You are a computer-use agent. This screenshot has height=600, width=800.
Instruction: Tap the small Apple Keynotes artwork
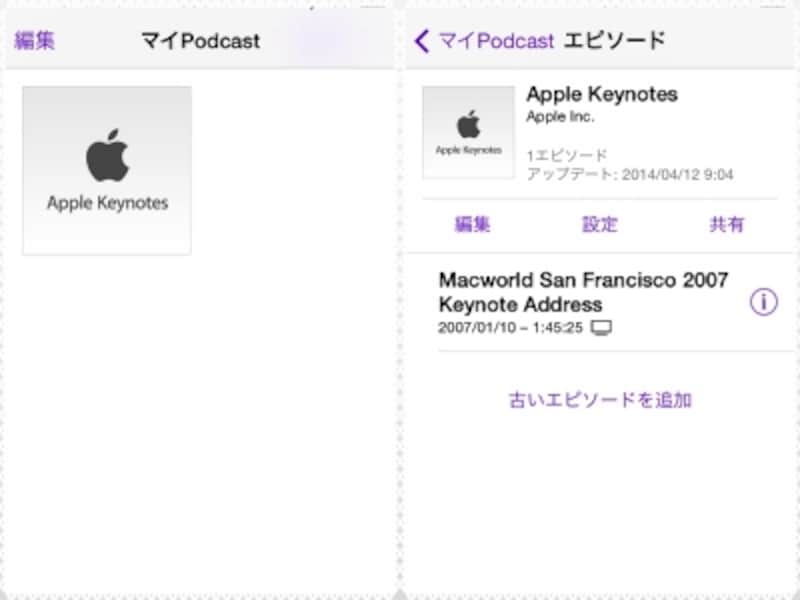coord(468,133)
